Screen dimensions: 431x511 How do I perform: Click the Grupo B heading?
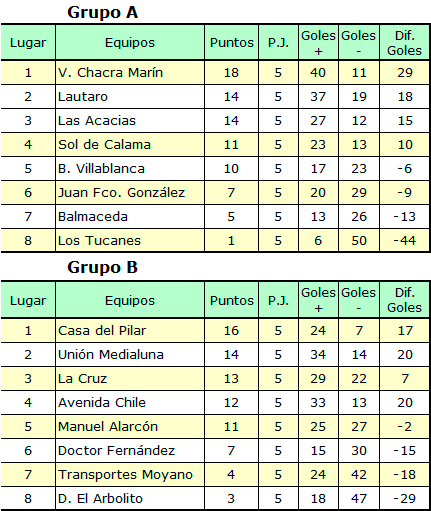(x=102, y=267)
